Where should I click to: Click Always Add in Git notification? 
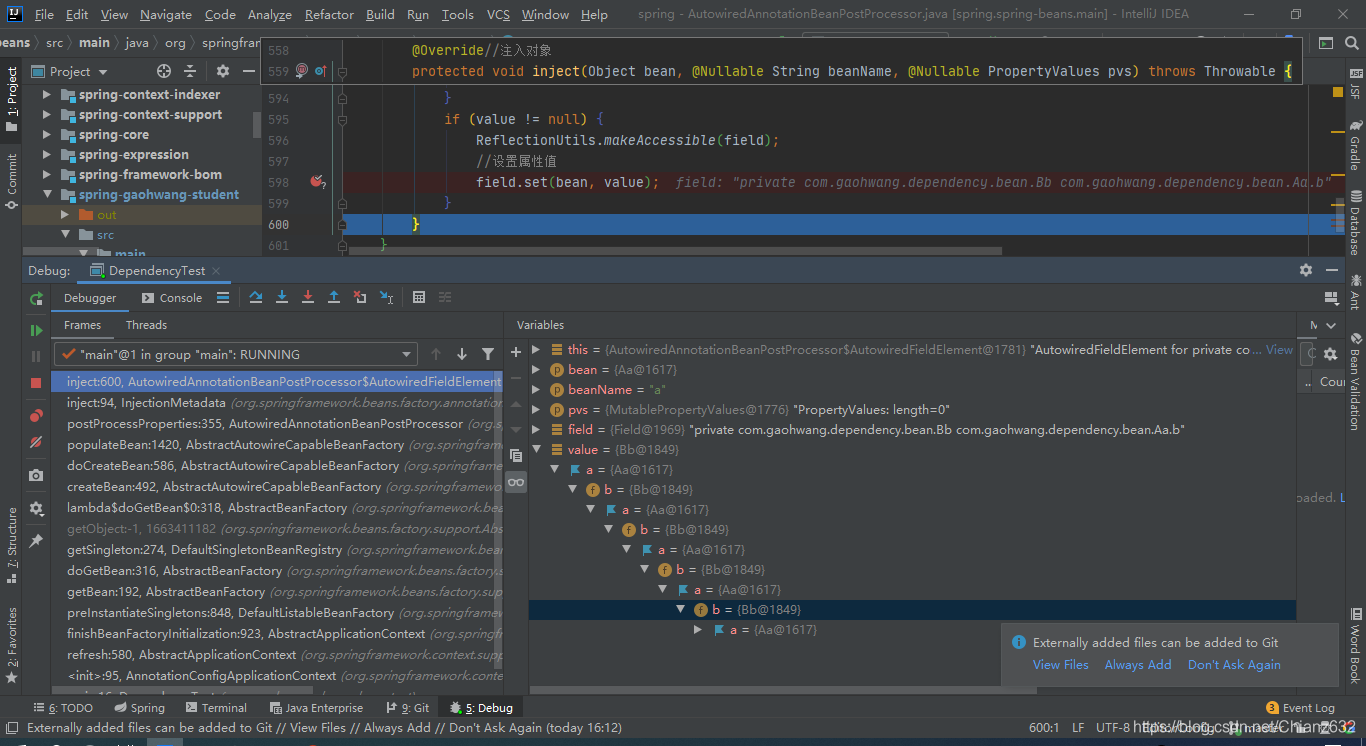1138,665
